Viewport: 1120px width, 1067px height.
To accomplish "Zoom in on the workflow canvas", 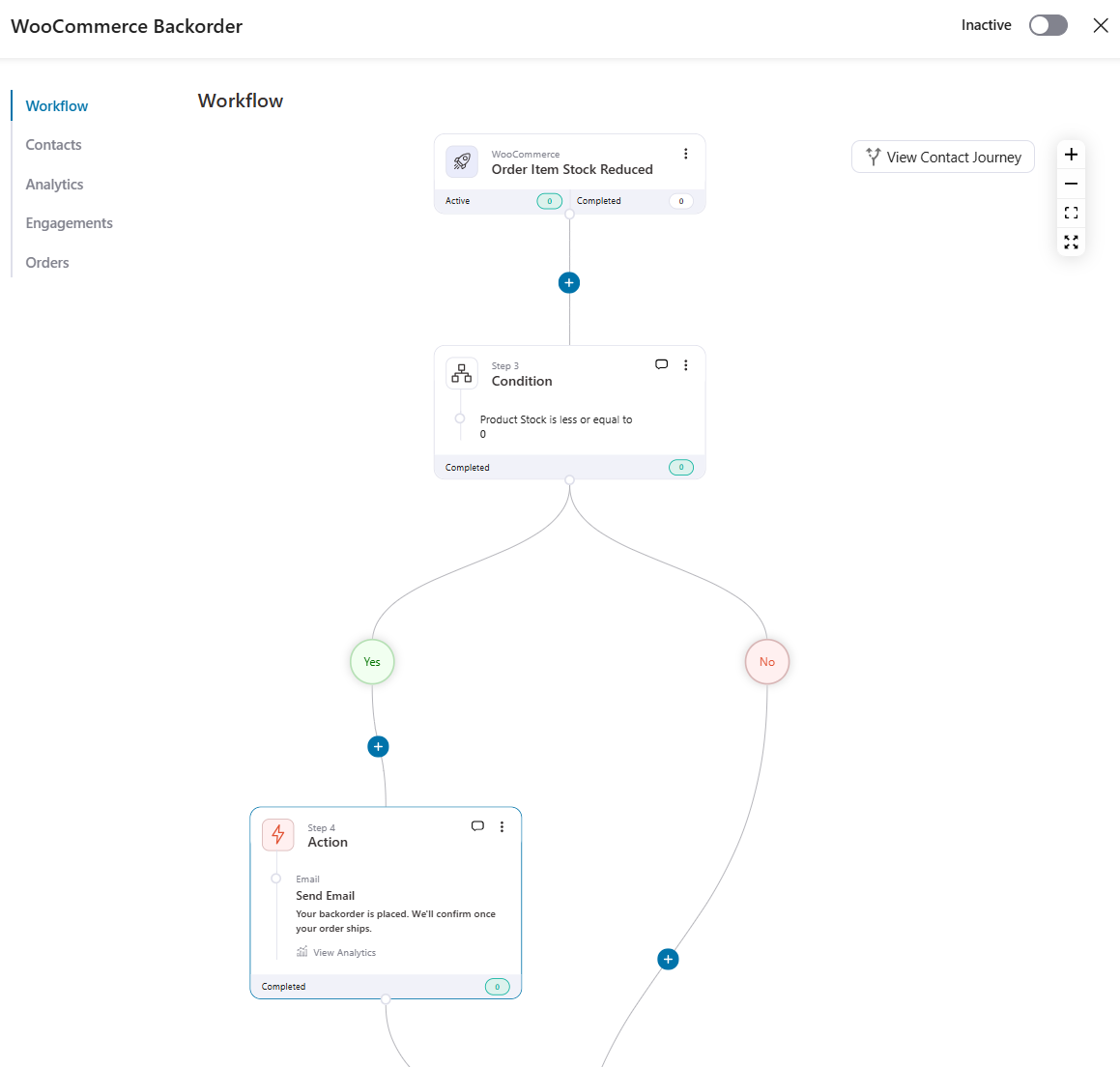I will (x=1071, y=155).
